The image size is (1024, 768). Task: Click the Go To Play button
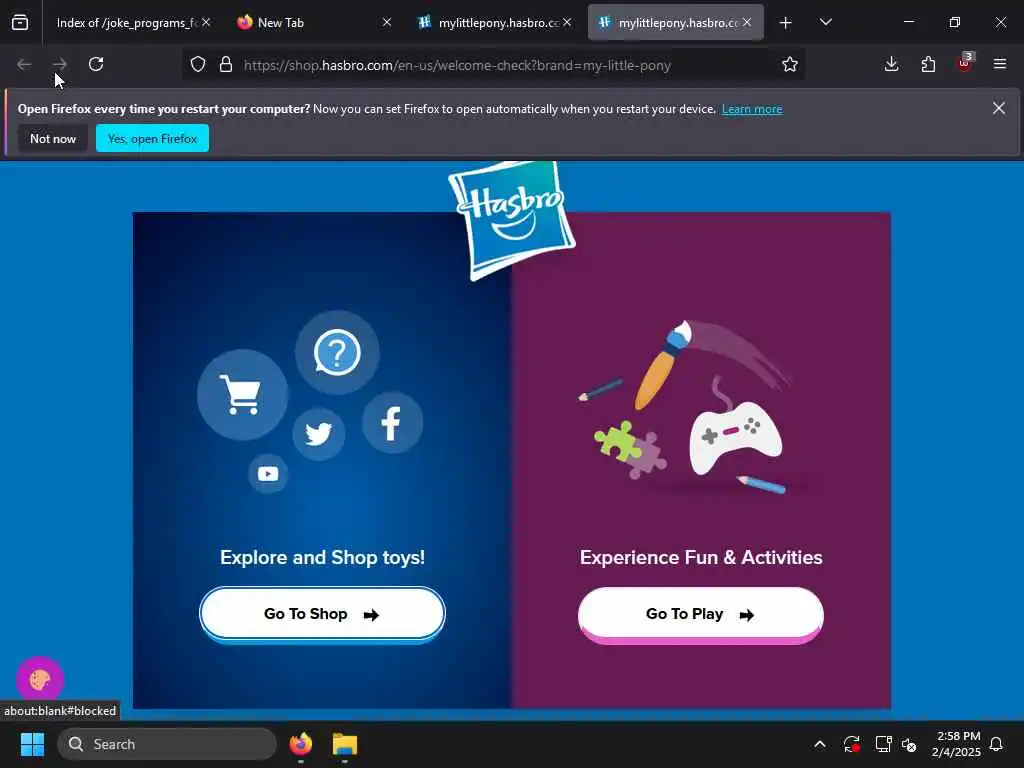[x=701, y=615]
